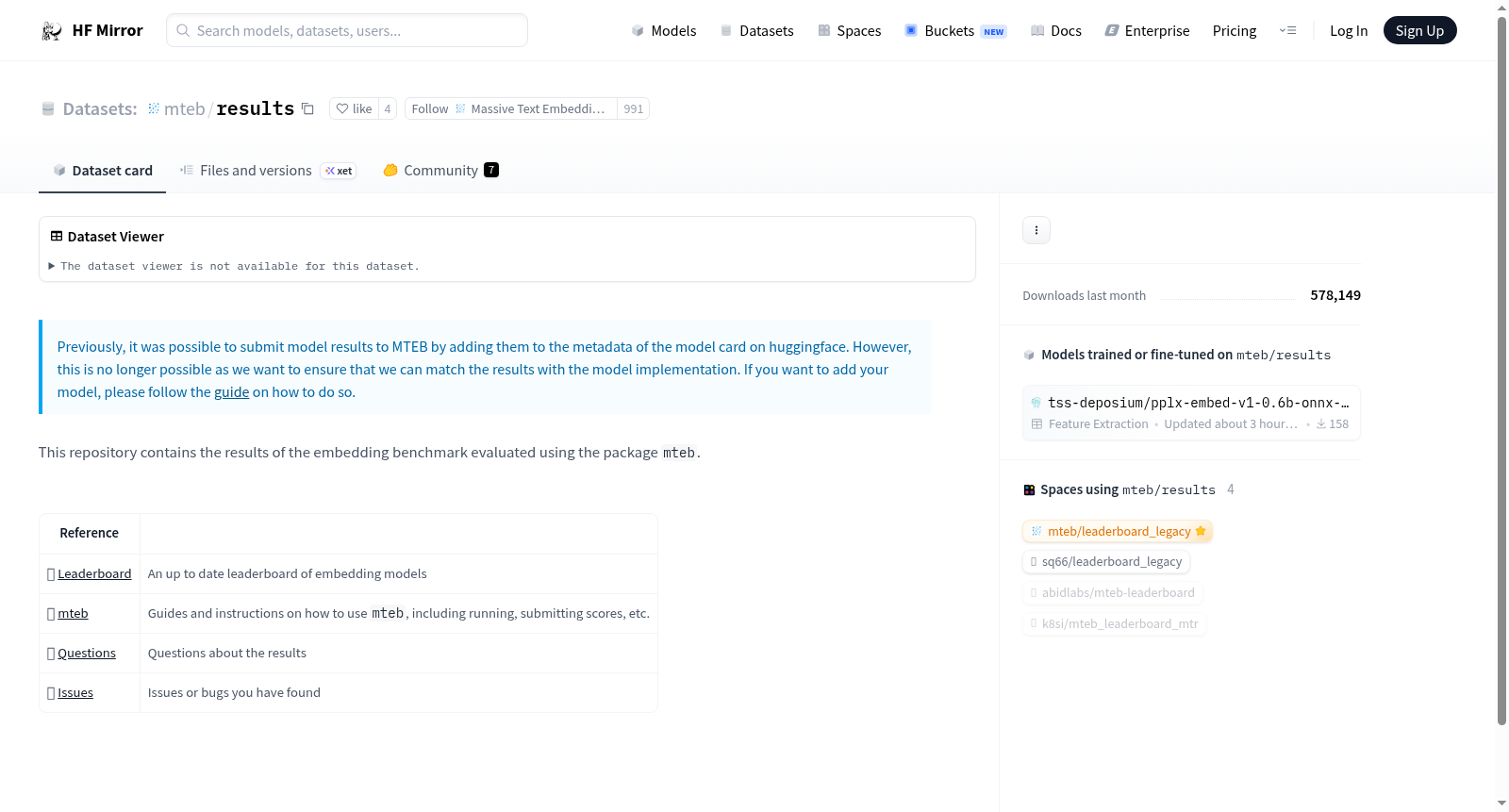Open the guide link in the notice
Screen dimensions: 1509x812
[x=231, y=391]
